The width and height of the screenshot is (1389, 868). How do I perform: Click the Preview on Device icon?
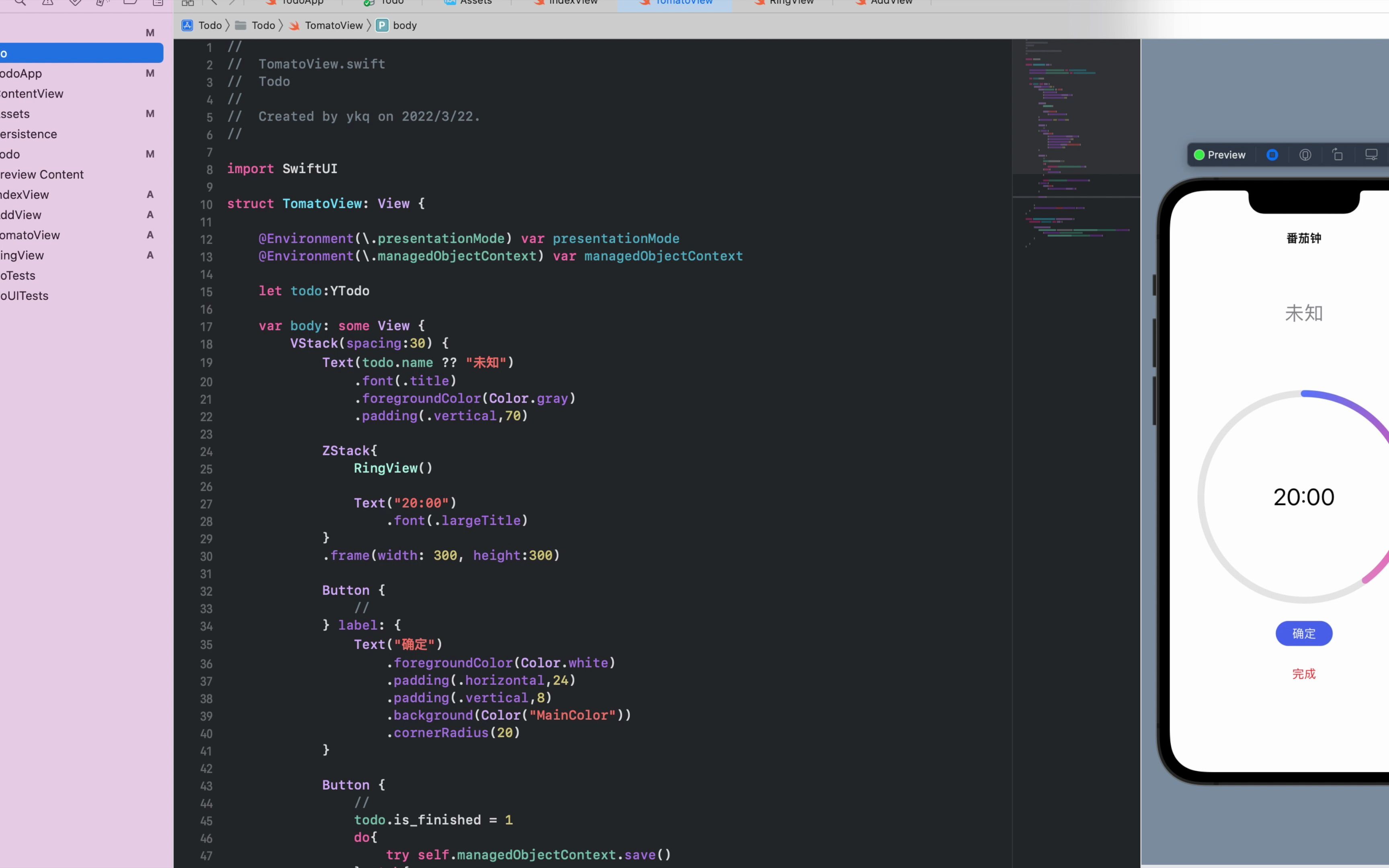click(1305, 155)
